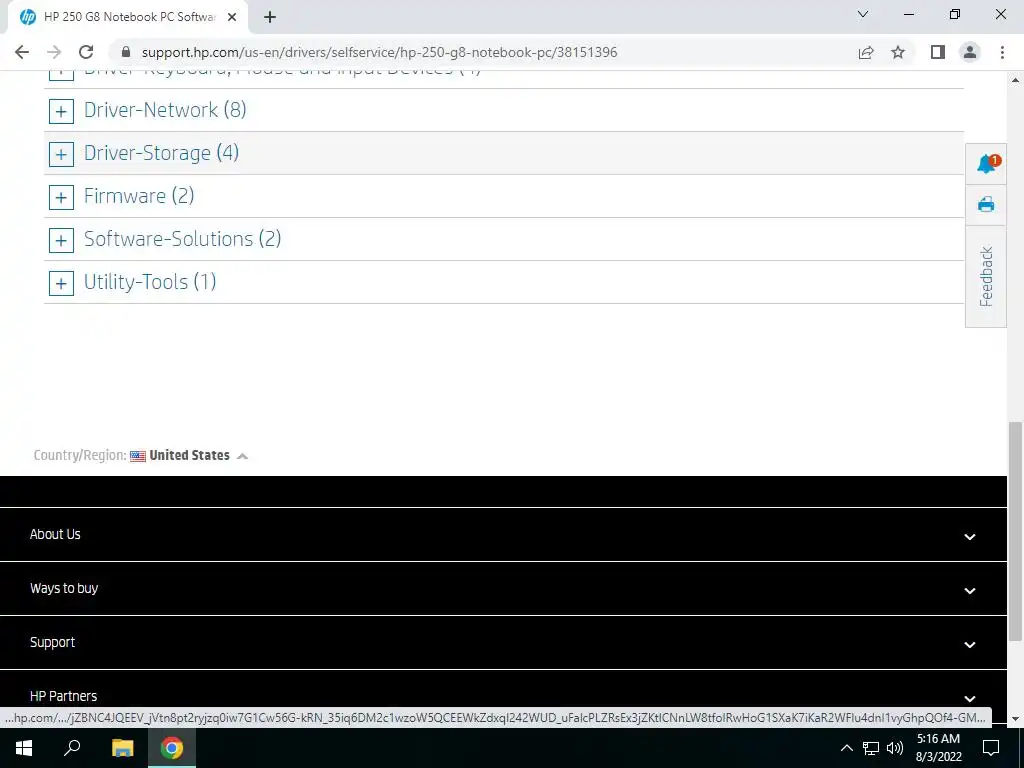Expand the Firmware plus icon

[x=61, y=198]
